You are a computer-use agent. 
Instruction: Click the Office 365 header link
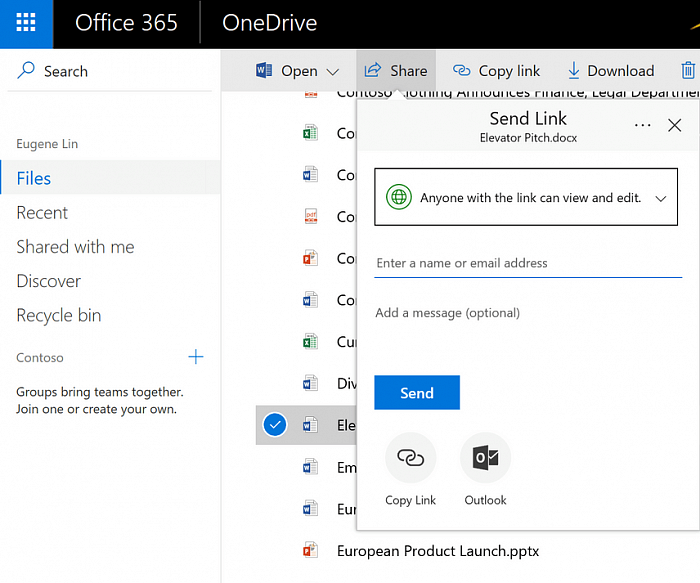point(126,22)
